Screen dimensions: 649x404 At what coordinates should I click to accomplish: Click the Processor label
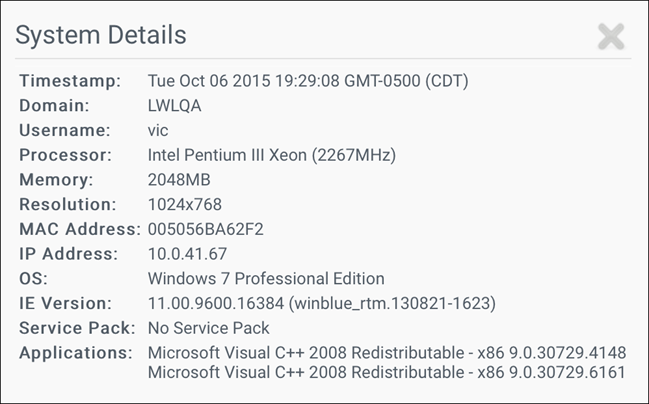tap(65, 155)
